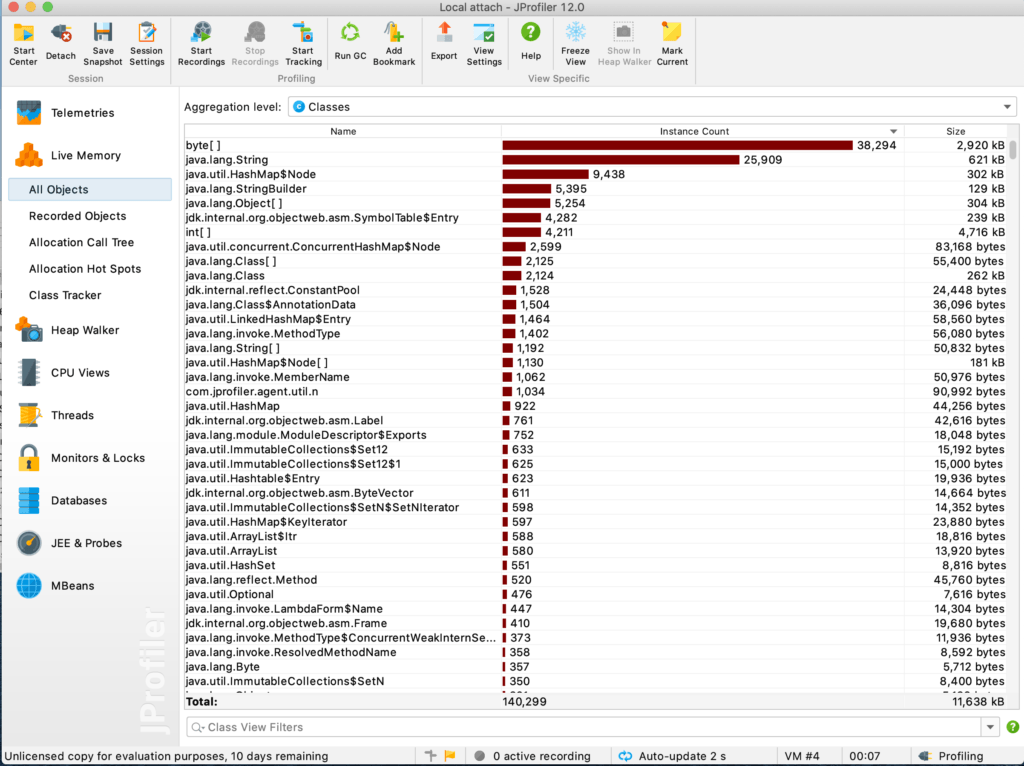Open the Heap Walker section in sidebar
The width and height of the screenshot is (1024, 766).
tap(84, 330)
